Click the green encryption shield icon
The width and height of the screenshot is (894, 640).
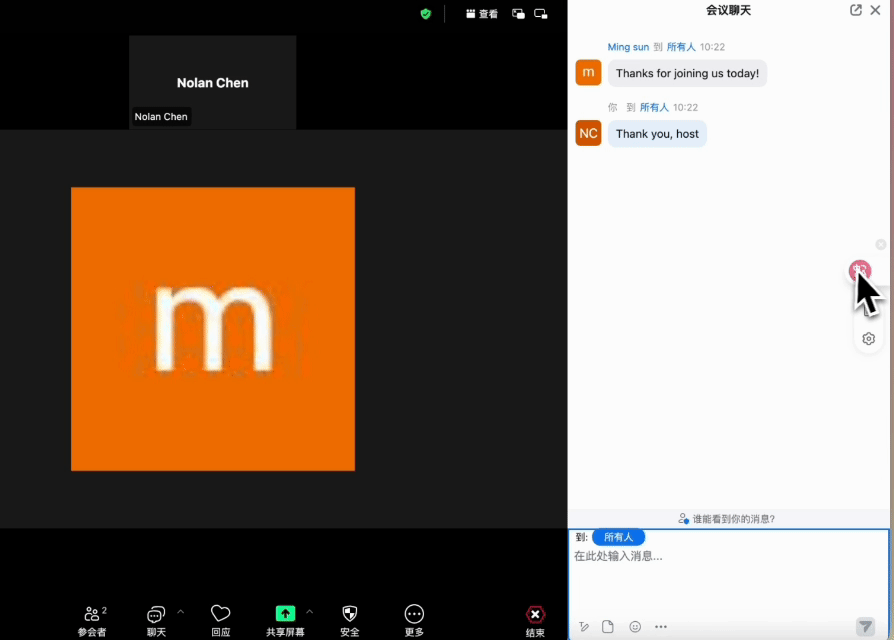click(426, 14)
